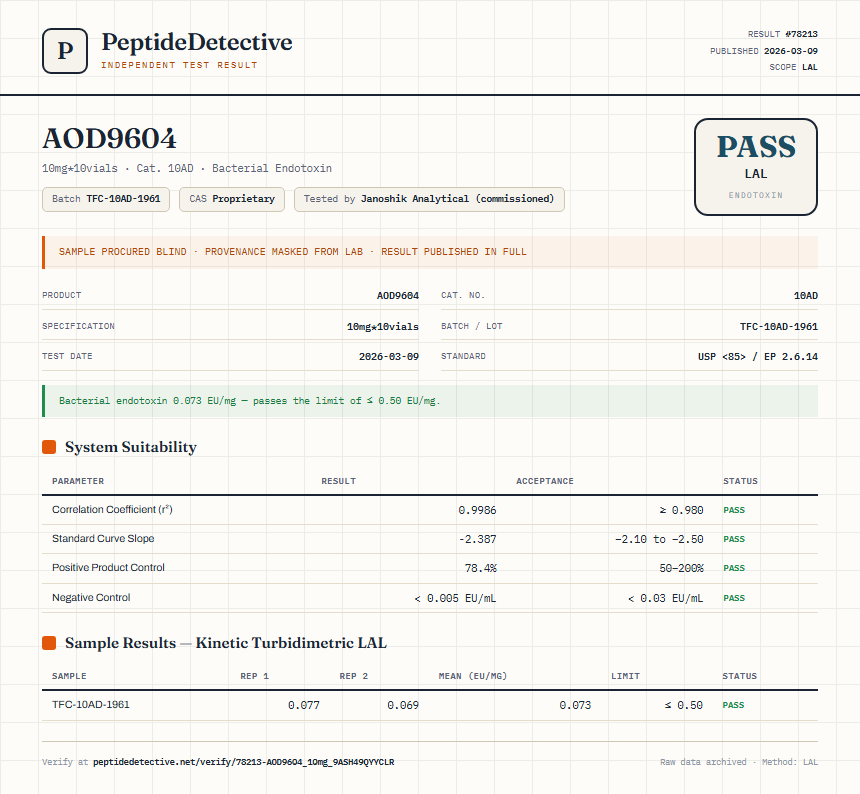The image size is (860, 794).
Task: Click the PASS LAL endotoxin badge
Action: point(756,167)
